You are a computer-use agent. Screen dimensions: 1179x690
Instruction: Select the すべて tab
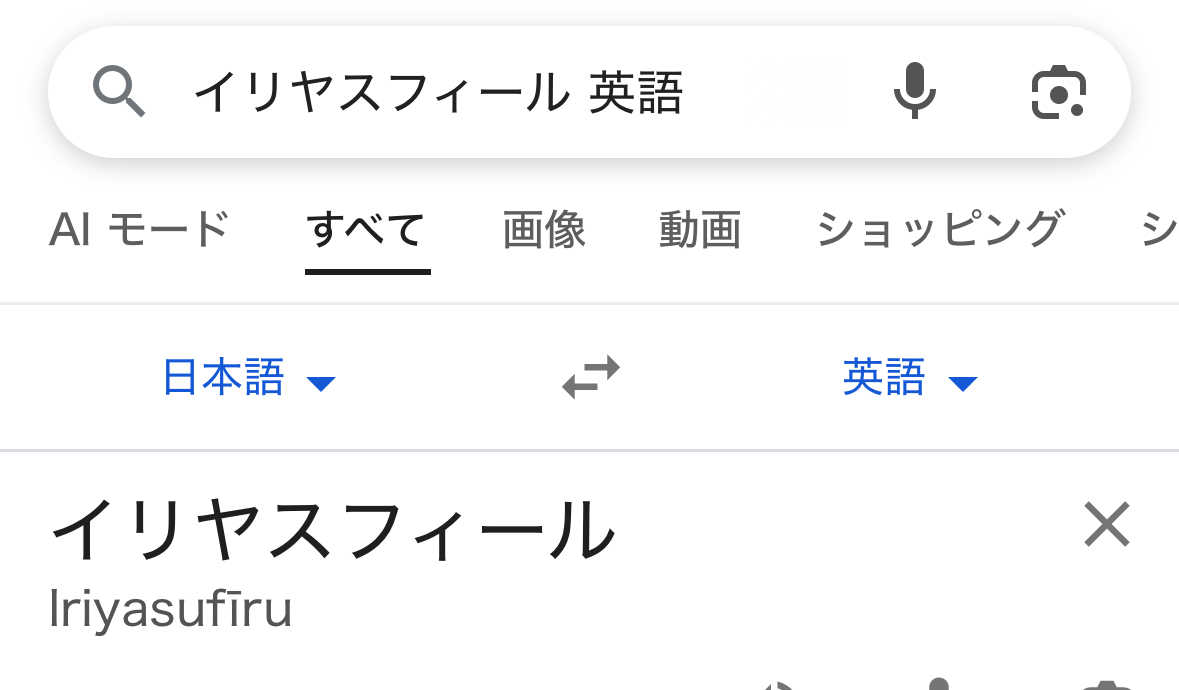(x=367, y=230)
